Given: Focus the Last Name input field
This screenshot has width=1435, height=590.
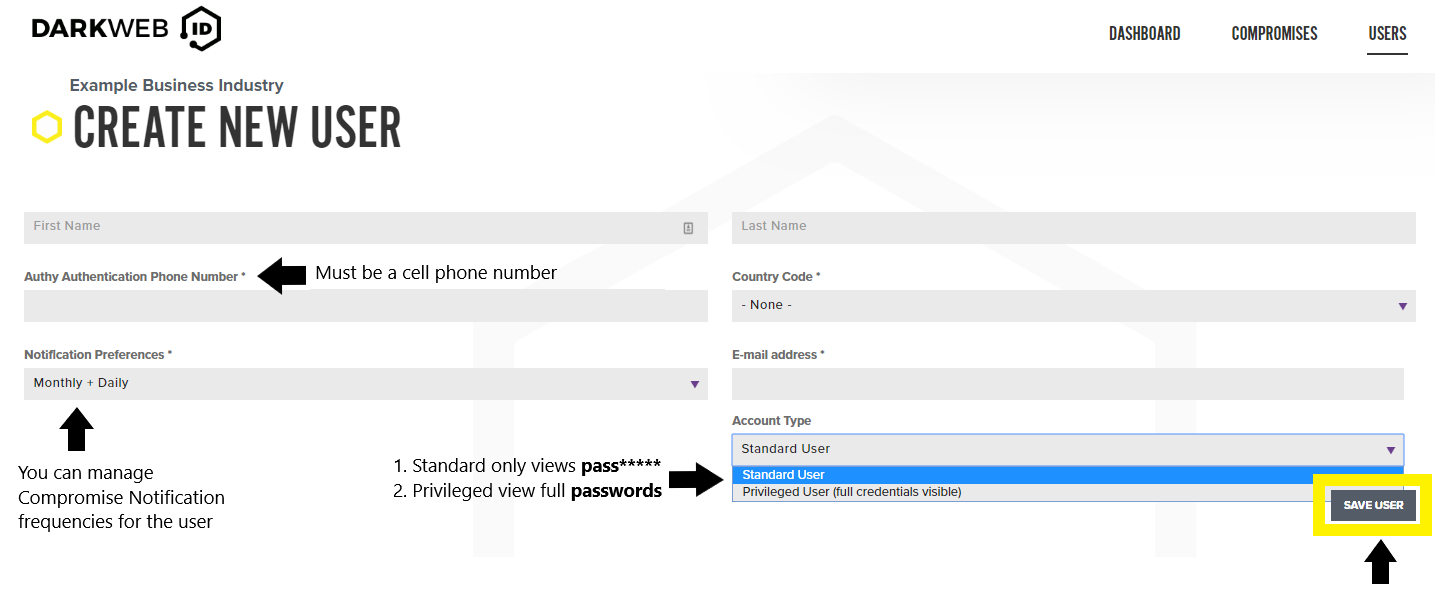Looking at the screenshot, I should [1074, 227].
